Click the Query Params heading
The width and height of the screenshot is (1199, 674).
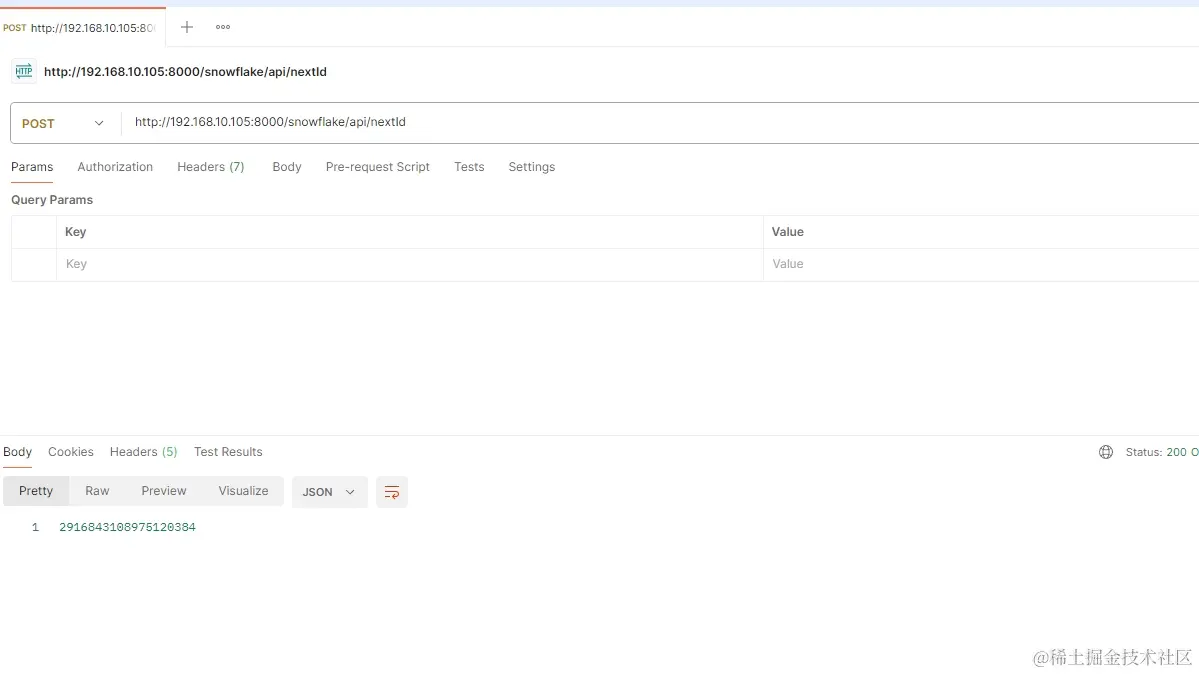click(52, 200)
